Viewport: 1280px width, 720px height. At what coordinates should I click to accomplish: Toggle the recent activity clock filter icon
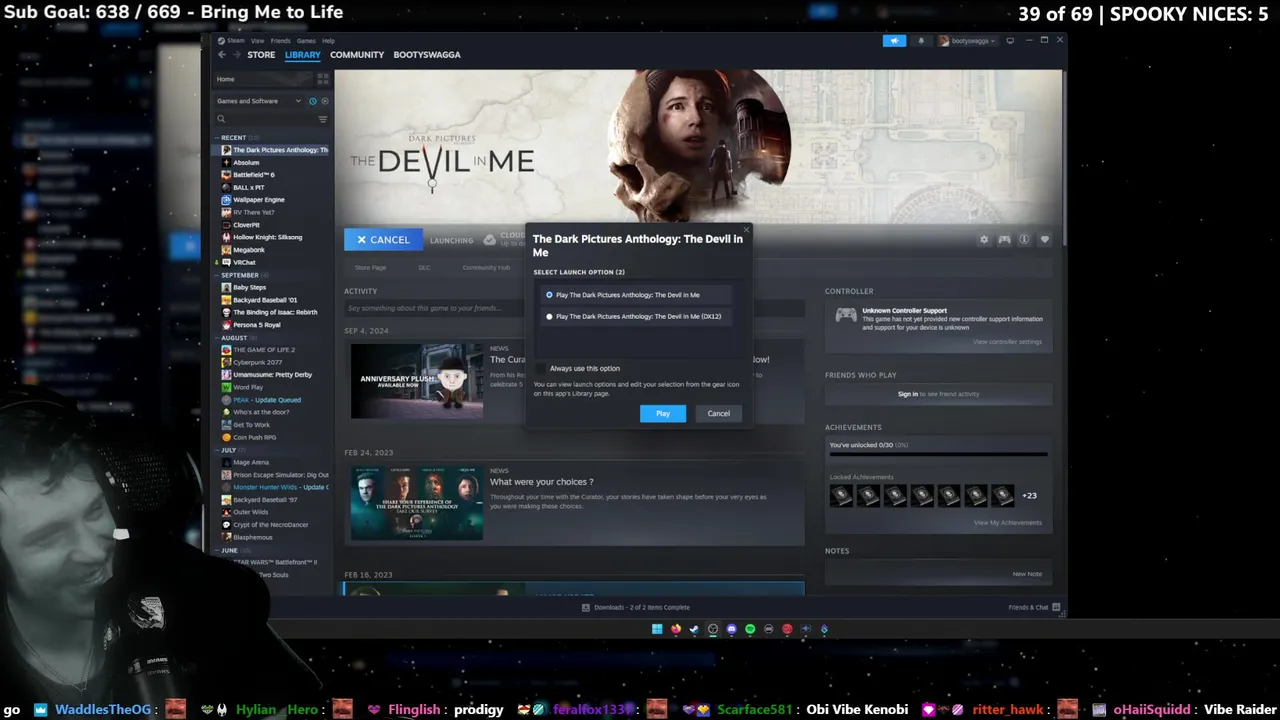coord(312,101)
